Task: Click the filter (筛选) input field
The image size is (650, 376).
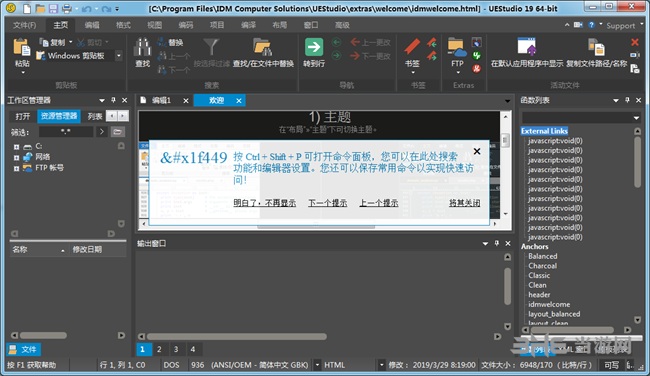Action: point(66,132)
